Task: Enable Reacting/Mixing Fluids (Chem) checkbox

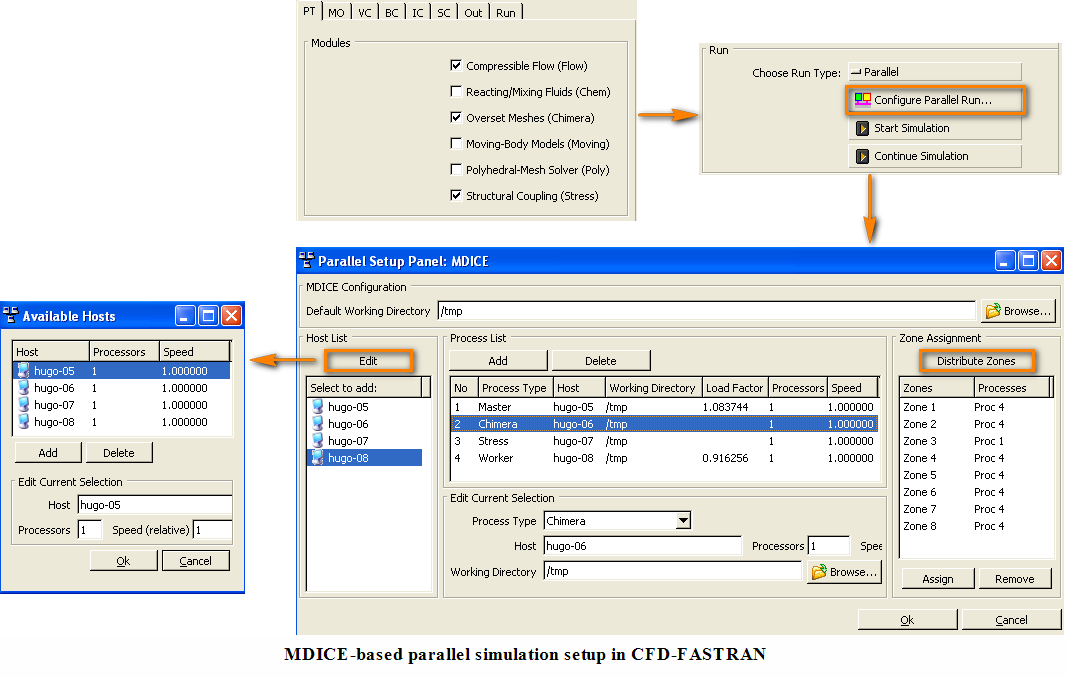Action: click(456, 91)
